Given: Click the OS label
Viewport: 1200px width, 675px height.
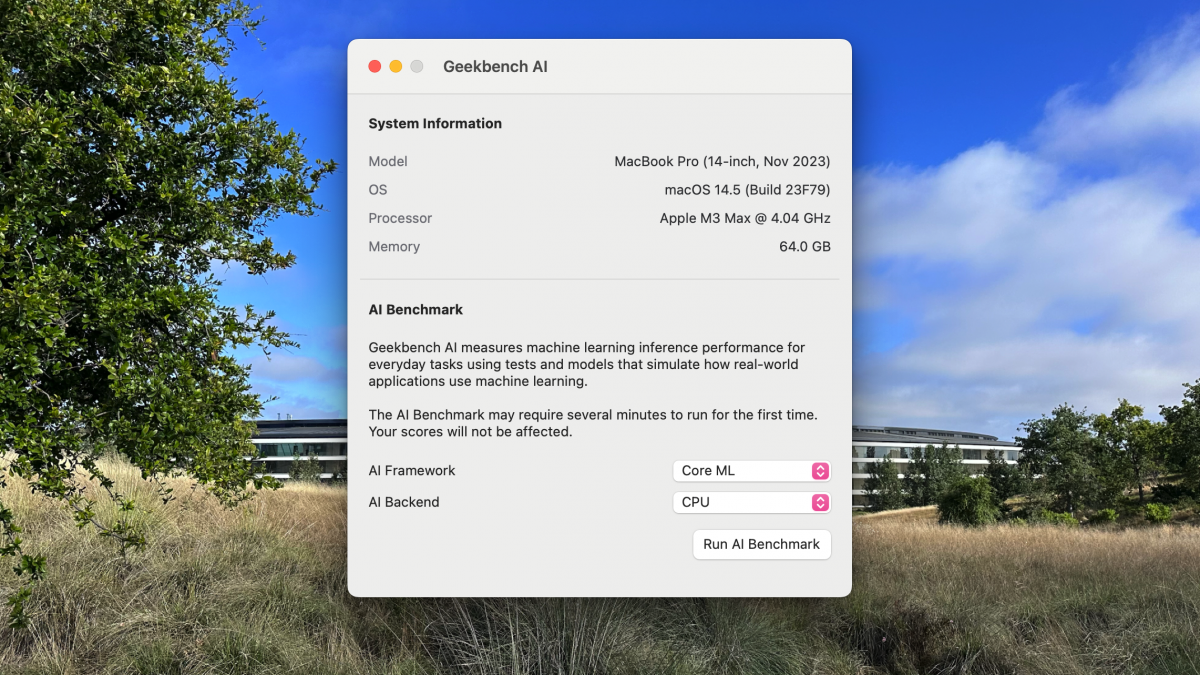Looking at the screenshot, I should pyautogui.click(x=378, y=190).
